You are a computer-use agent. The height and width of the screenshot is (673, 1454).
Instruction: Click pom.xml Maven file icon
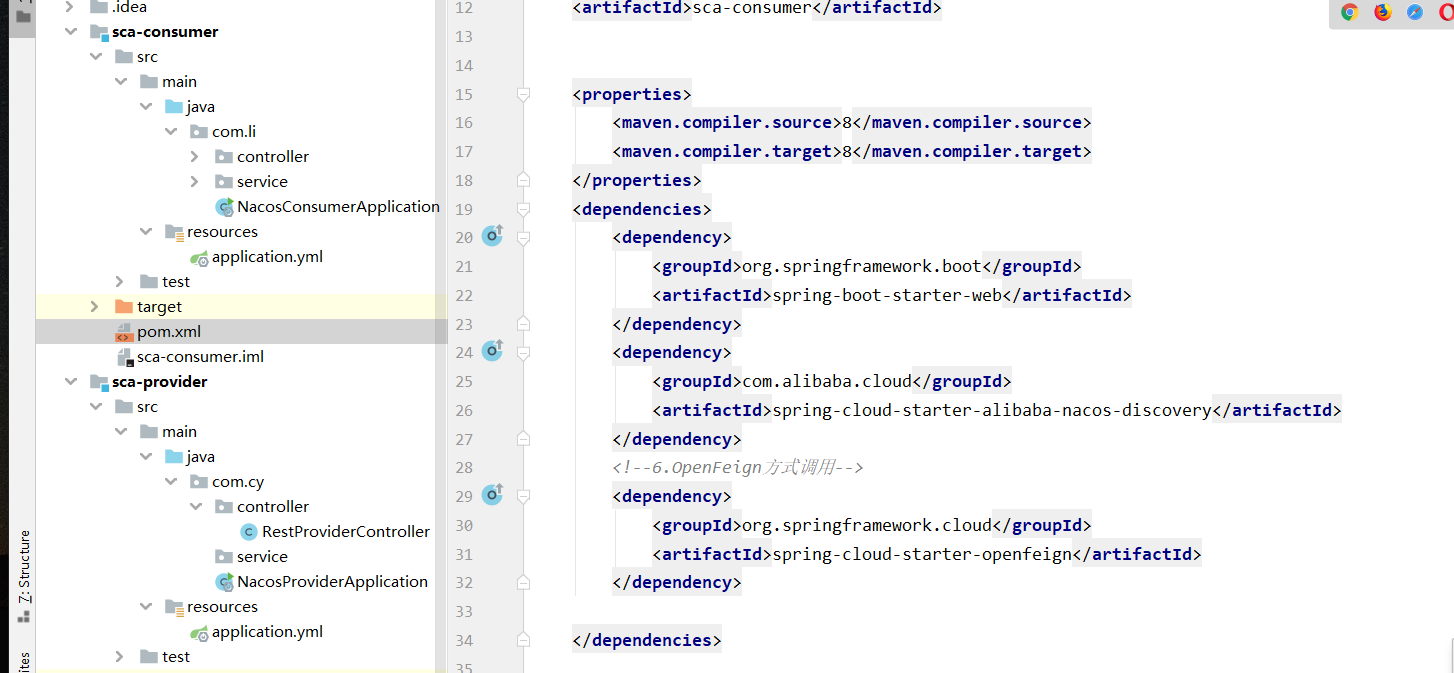pyautogui.click(x=124, y=332)
